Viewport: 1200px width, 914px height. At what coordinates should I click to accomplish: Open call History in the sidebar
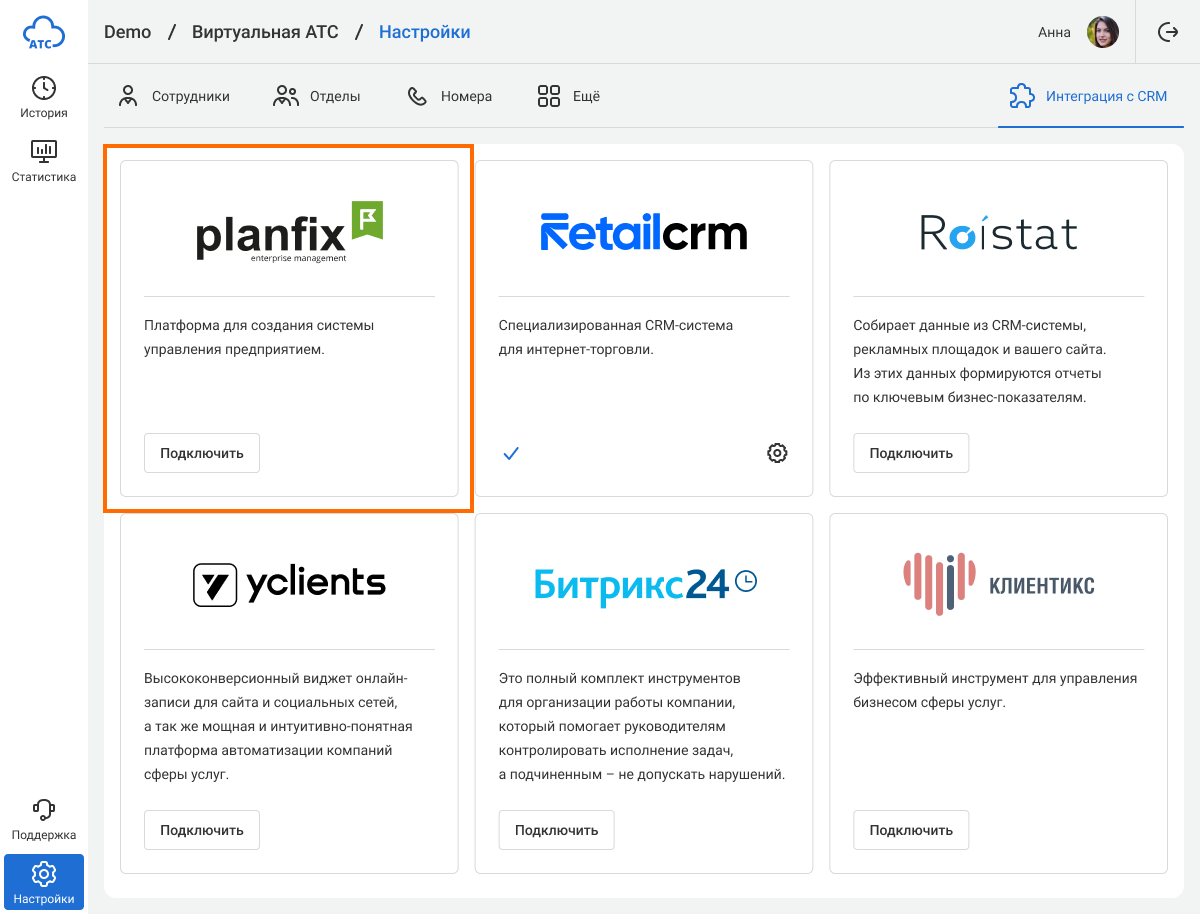pos(43,97)
